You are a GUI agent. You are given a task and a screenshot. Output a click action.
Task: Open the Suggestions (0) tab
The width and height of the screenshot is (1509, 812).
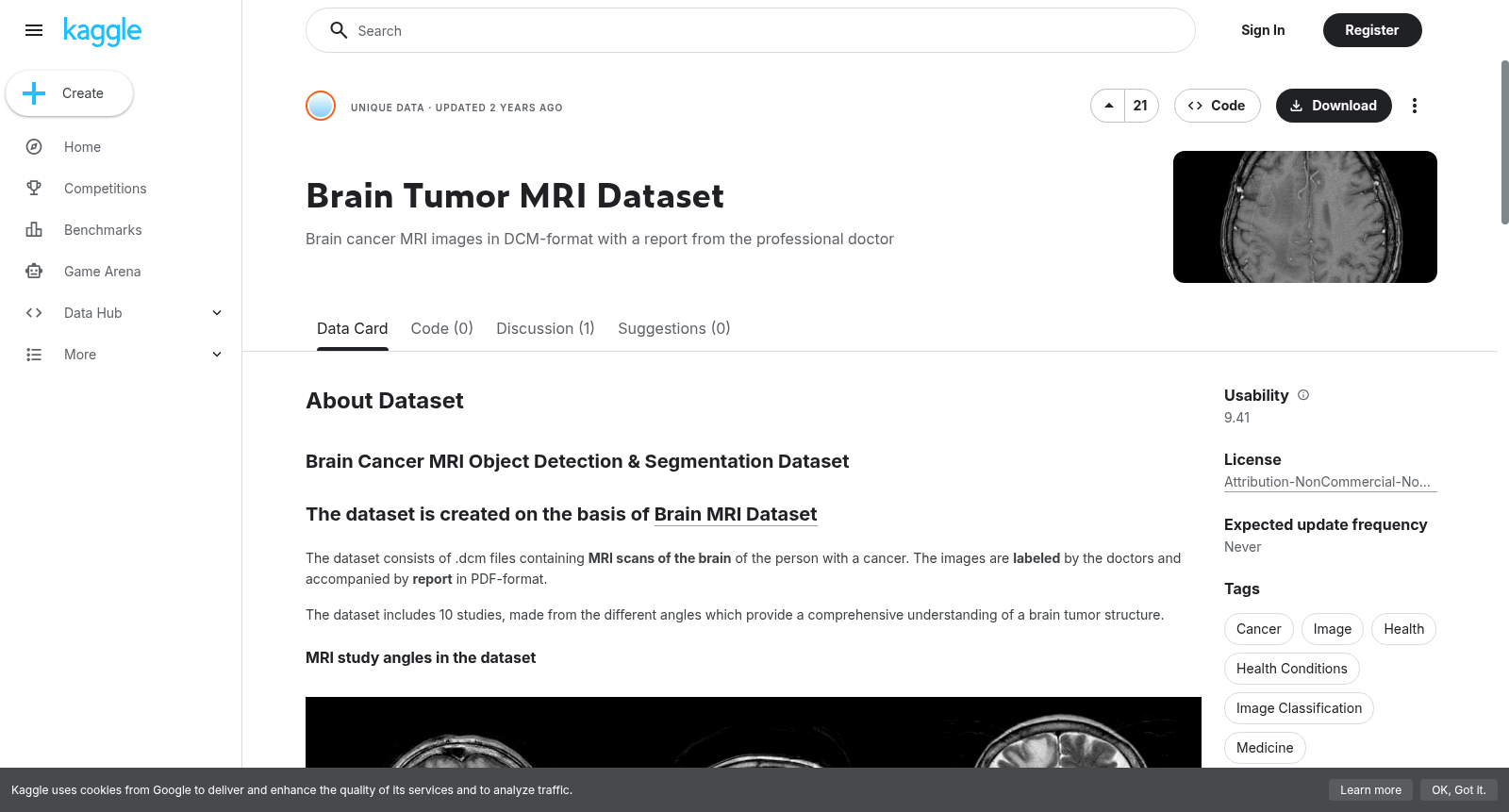(x=673, y=328)
